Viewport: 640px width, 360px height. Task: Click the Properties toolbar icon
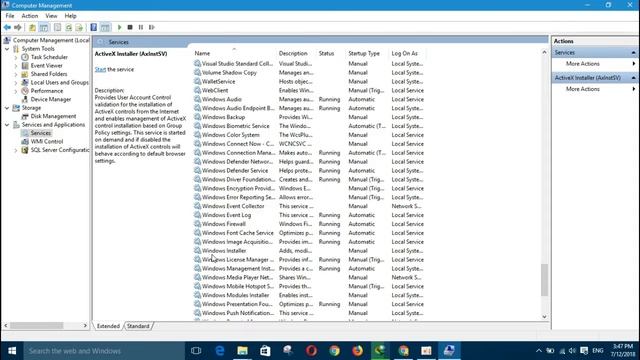coord(57,27)
